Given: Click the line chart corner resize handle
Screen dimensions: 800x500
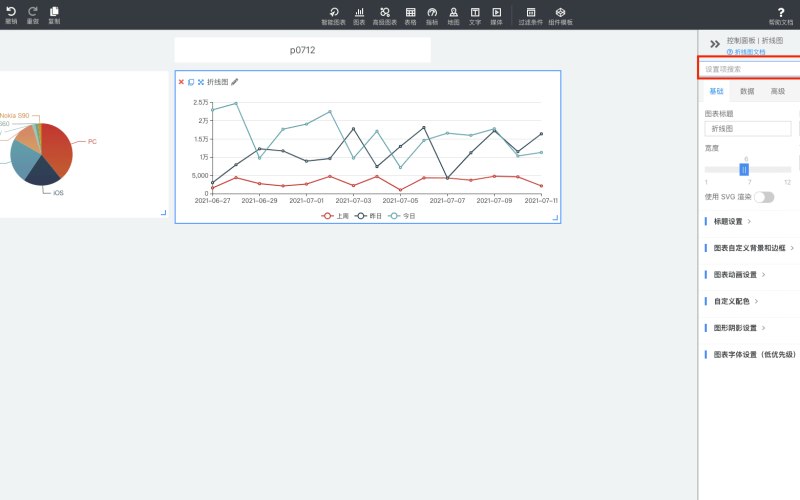Looking at the screenshot, I should (x=556, y=218).
